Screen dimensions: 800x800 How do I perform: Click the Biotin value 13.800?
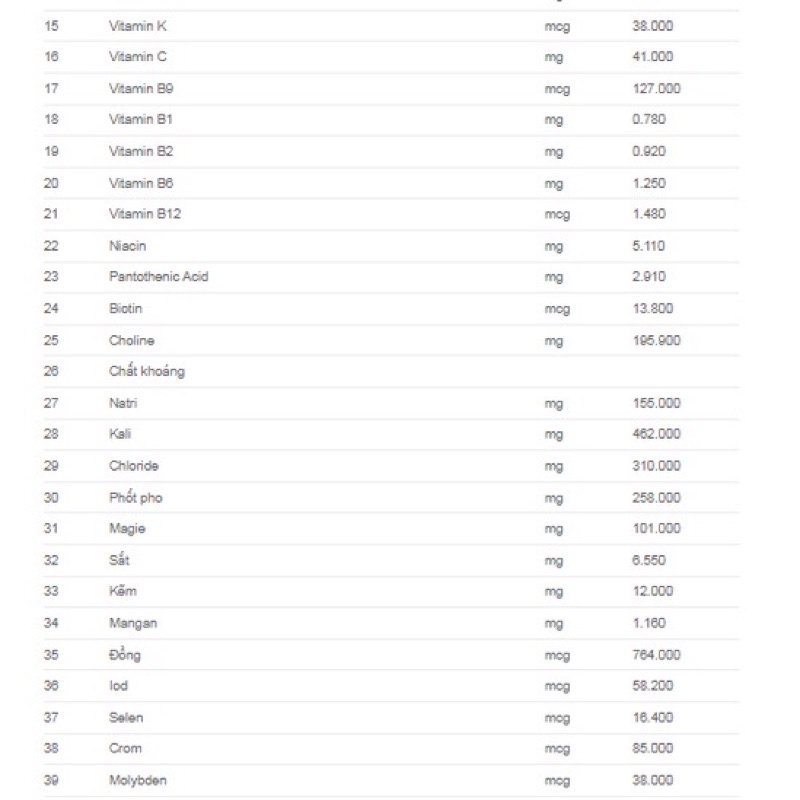(653, 309)
